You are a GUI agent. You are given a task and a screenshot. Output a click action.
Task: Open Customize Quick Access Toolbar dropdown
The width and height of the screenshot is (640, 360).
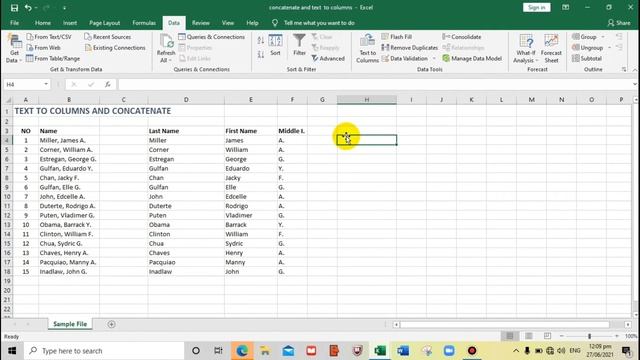(x=64, y=8)
